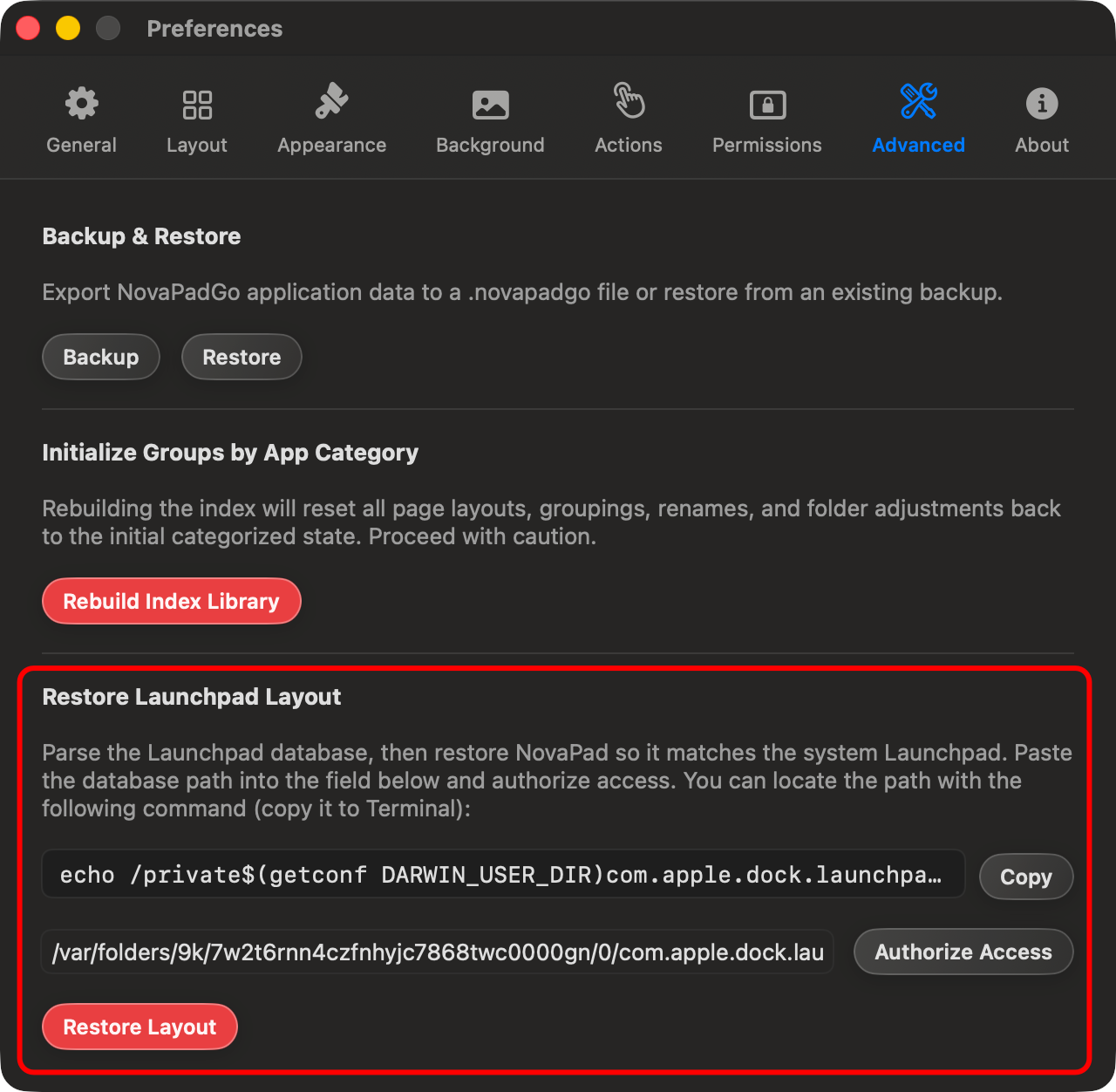This screenshot has height=1092, width=1116.
Task: Click the Preferences window title
Action: (x=214, y=29)
